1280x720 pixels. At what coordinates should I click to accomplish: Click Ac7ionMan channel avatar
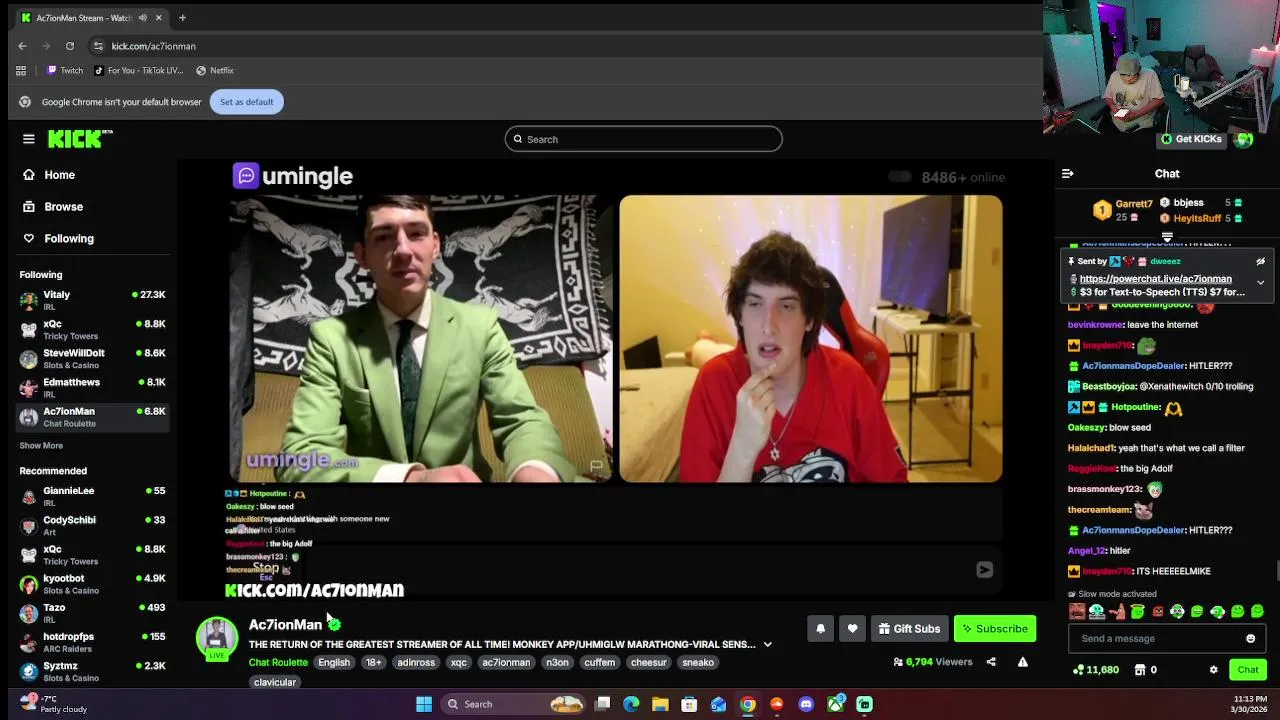pyautogui.click(x=217, y=637)
